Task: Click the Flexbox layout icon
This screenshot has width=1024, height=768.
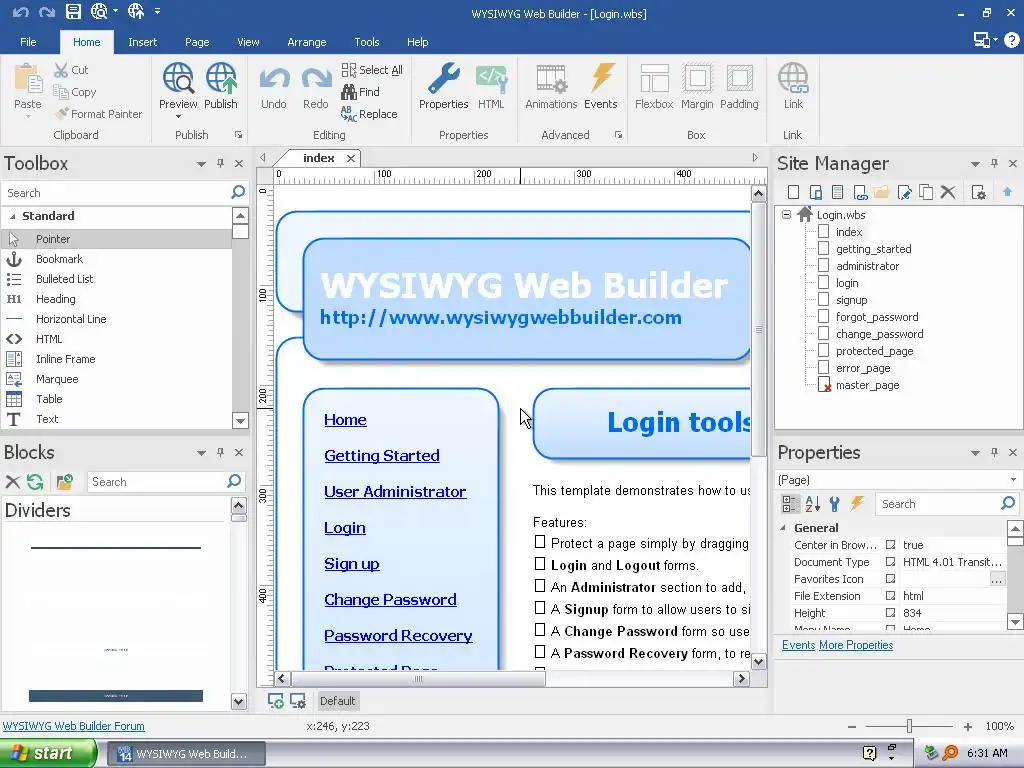Action: point(654,78)
